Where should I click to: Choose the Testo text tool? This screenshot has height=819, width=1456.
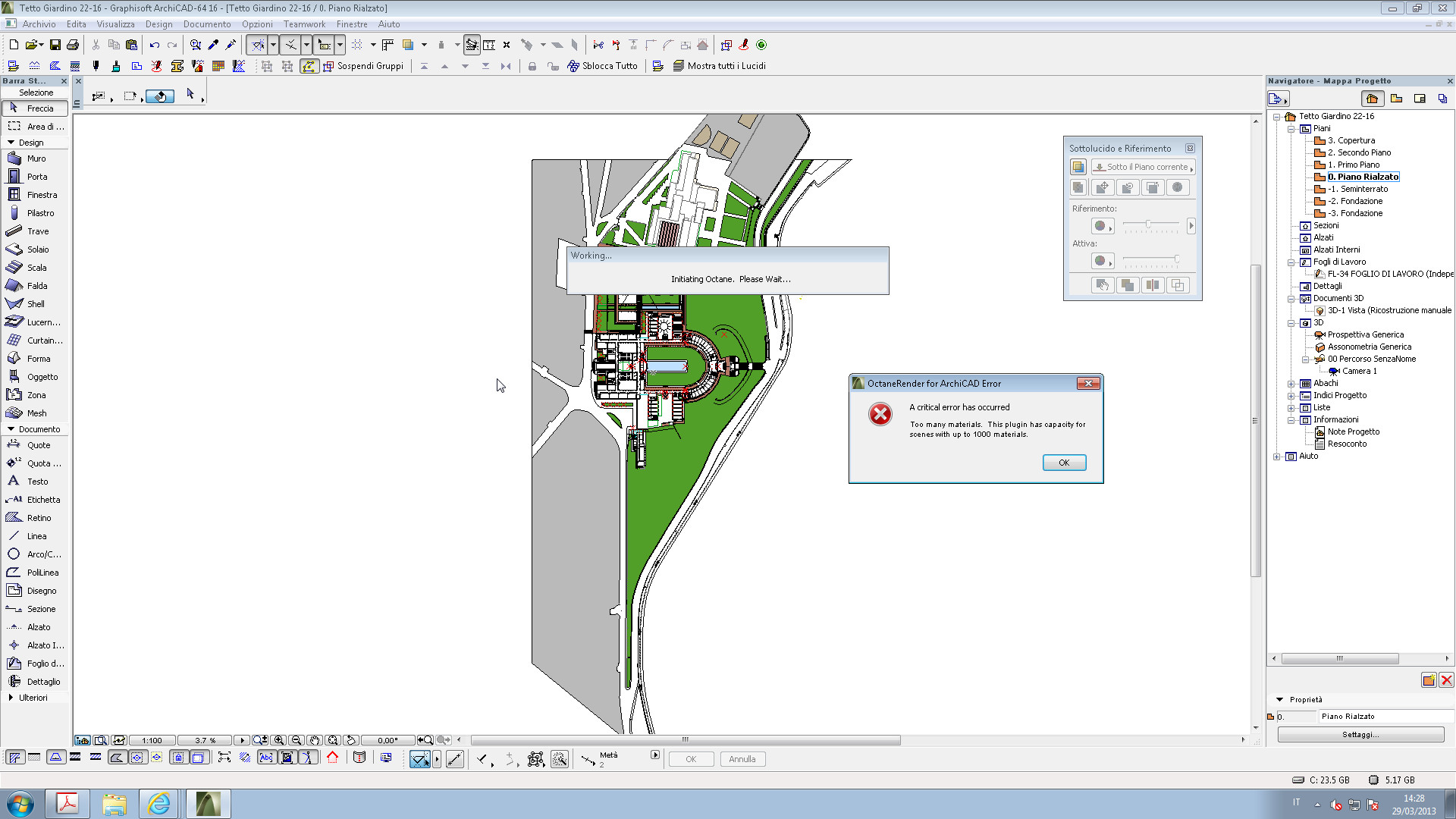[35, 482]
